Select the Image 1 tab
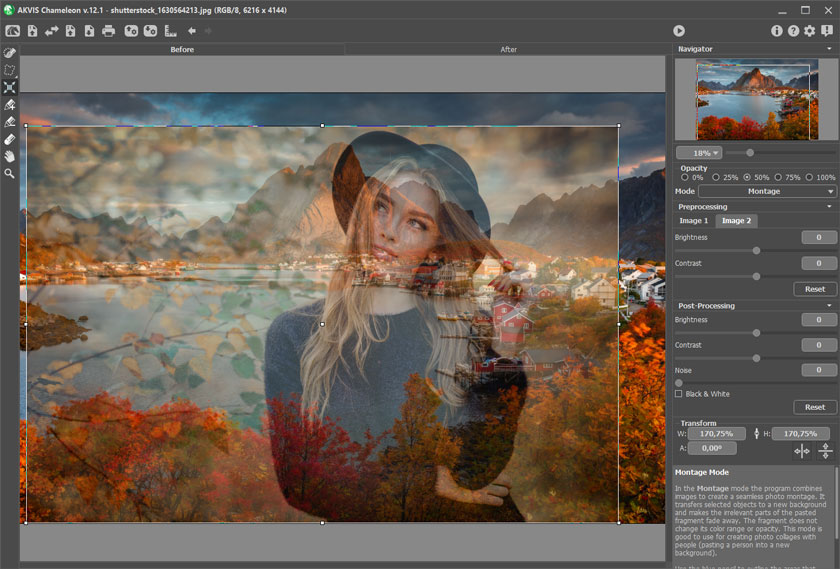The image size is (840, 569). pyautogui.click(x=694, y=221)
